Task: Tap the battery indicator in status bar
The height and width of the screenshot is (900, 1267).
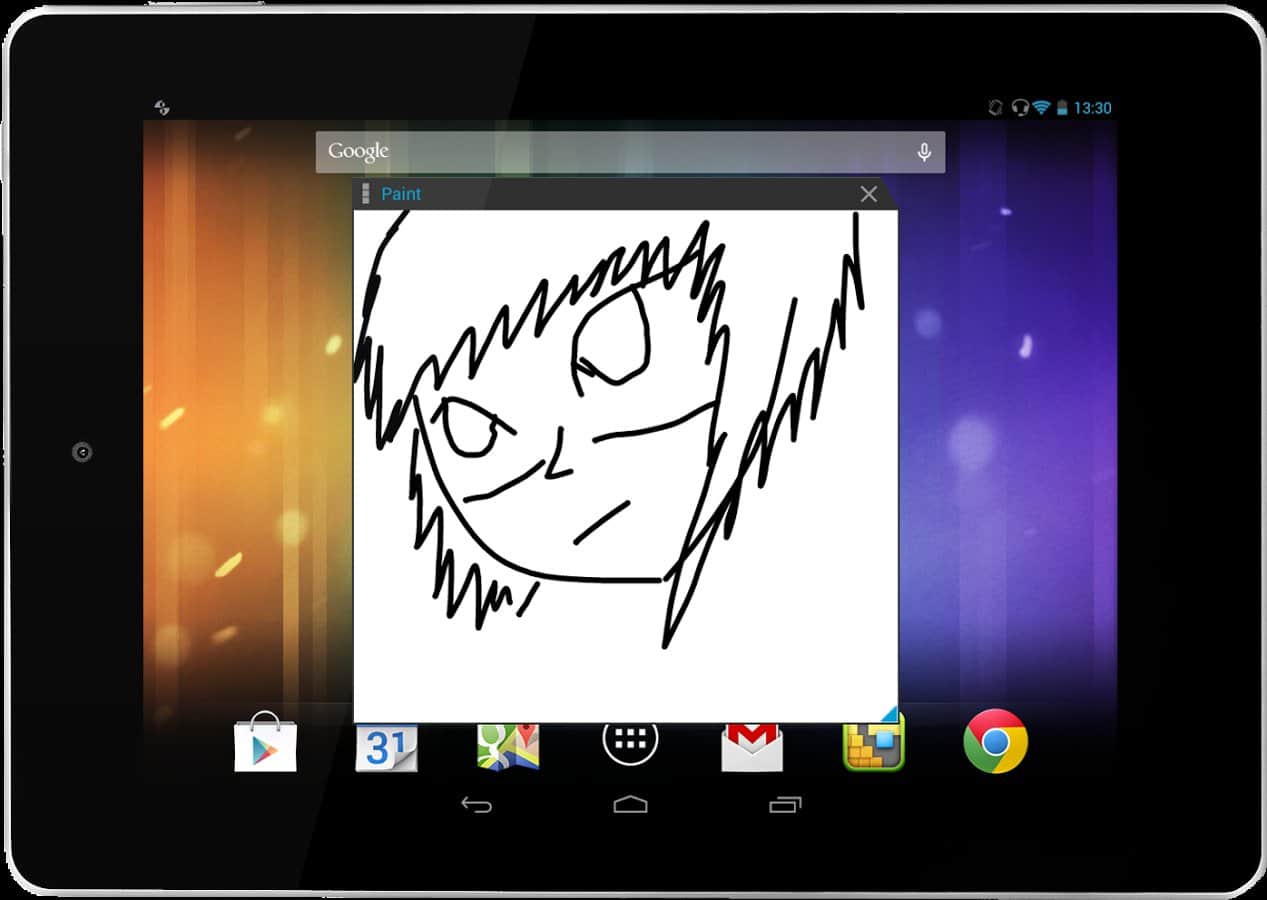Action: [x=1062, y=108]
